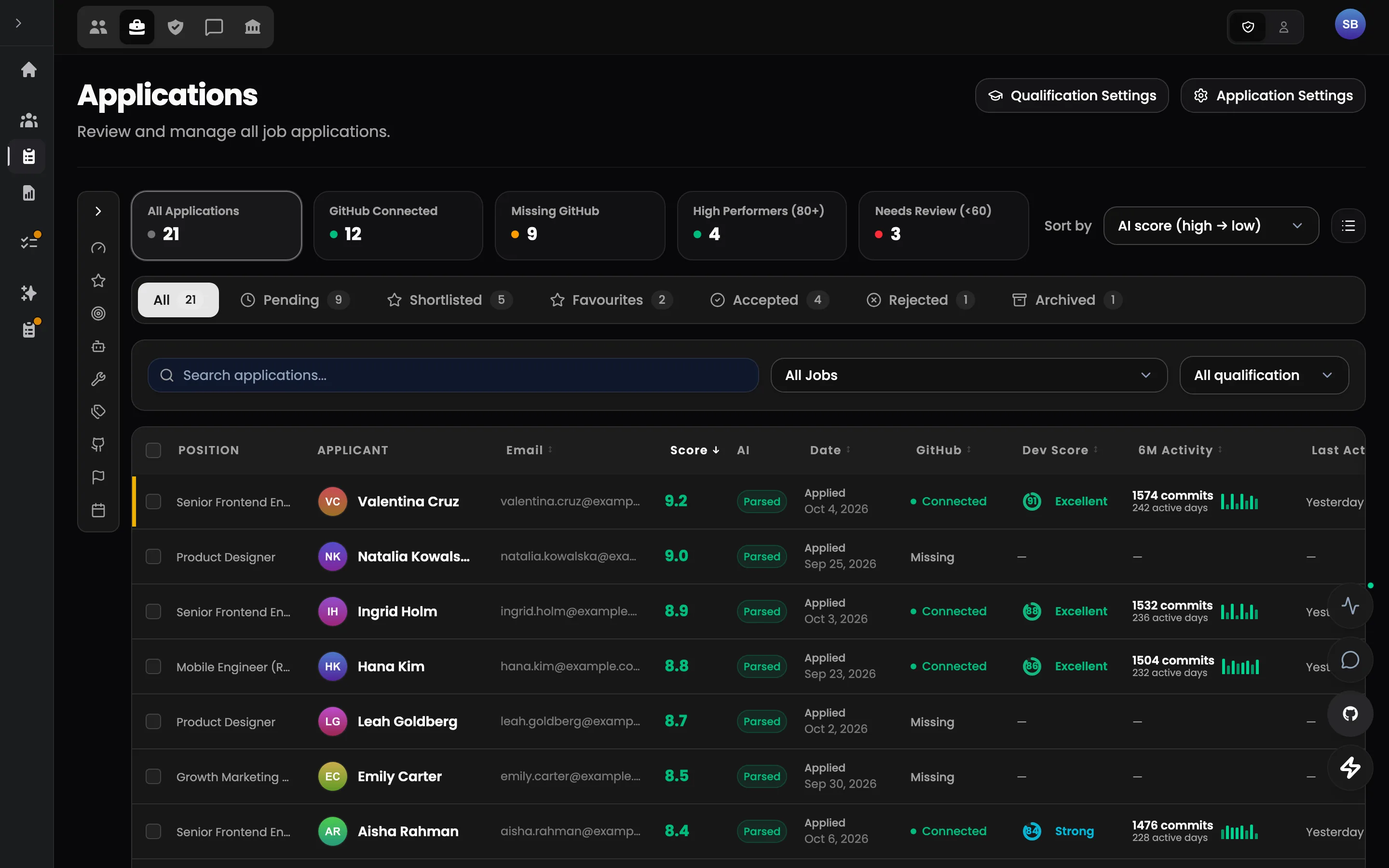Open the Accepted tab
Image resolution: width=1389 pixels, height=868 pixels.
(769, 299)
